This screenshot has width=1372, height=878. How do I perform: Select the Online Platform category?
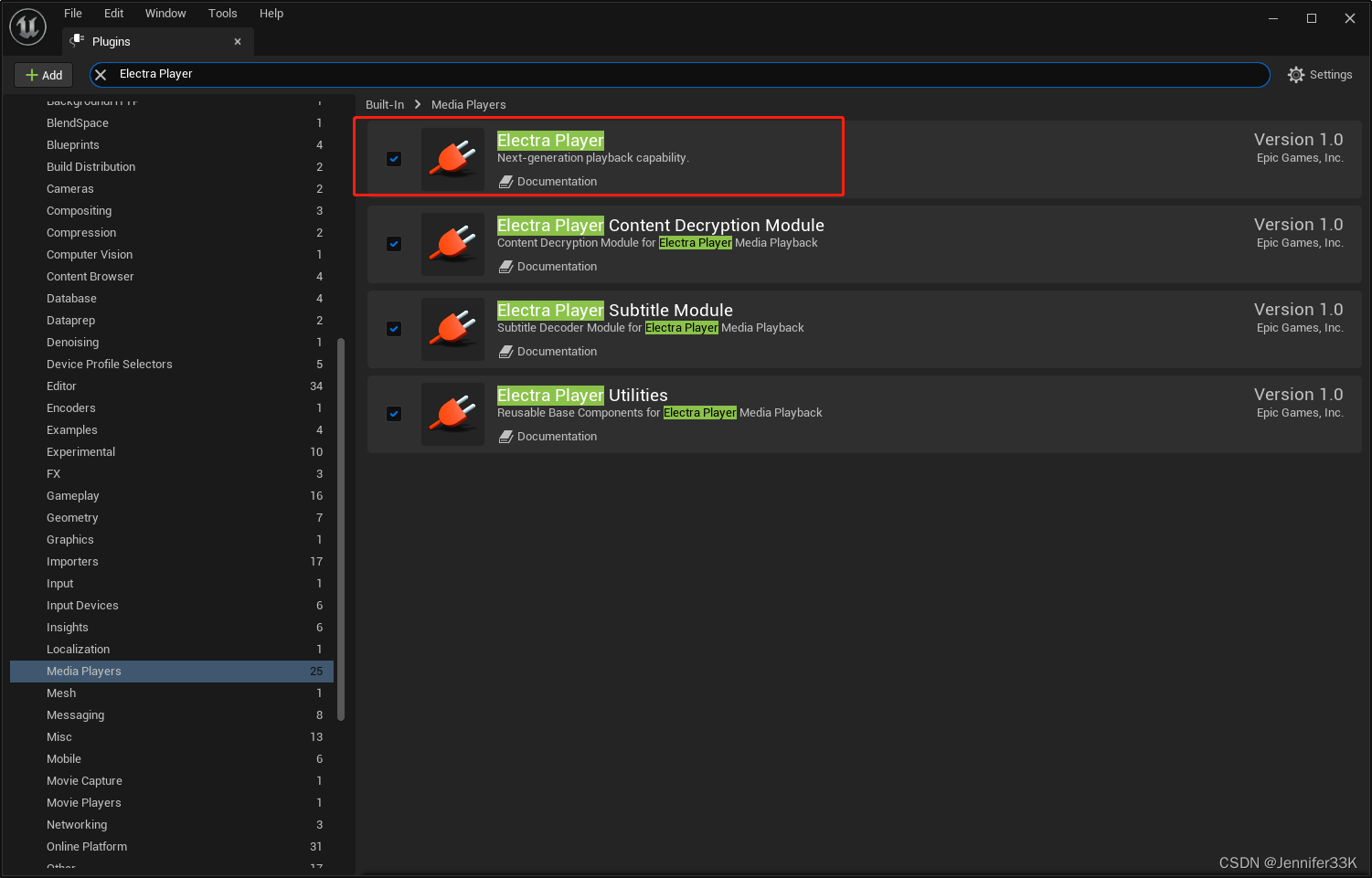click(x=172, y=847)
